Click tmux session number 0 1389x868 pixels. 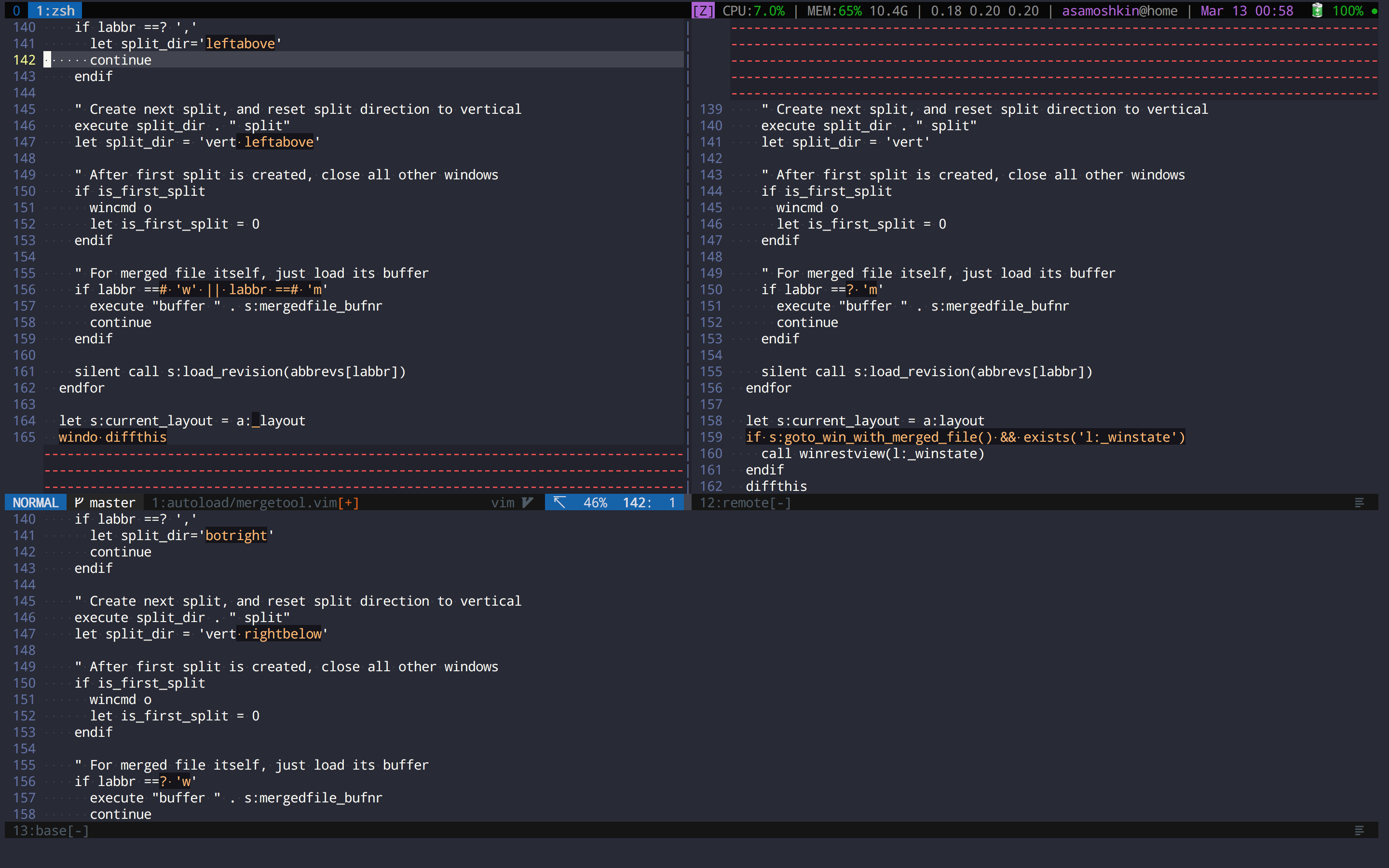(x=16, y=10)
